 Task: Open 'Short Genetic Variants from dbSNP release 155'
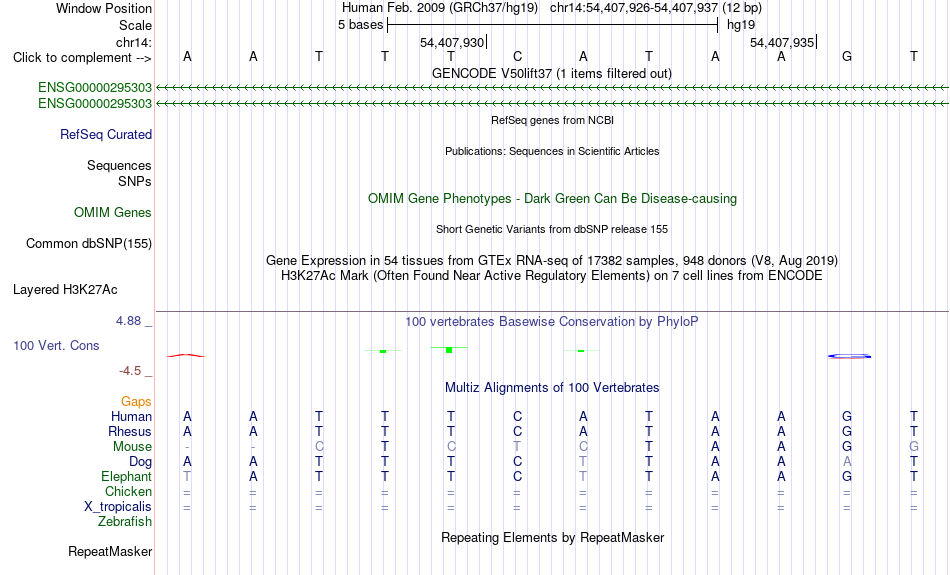click(x=552, y=229)
